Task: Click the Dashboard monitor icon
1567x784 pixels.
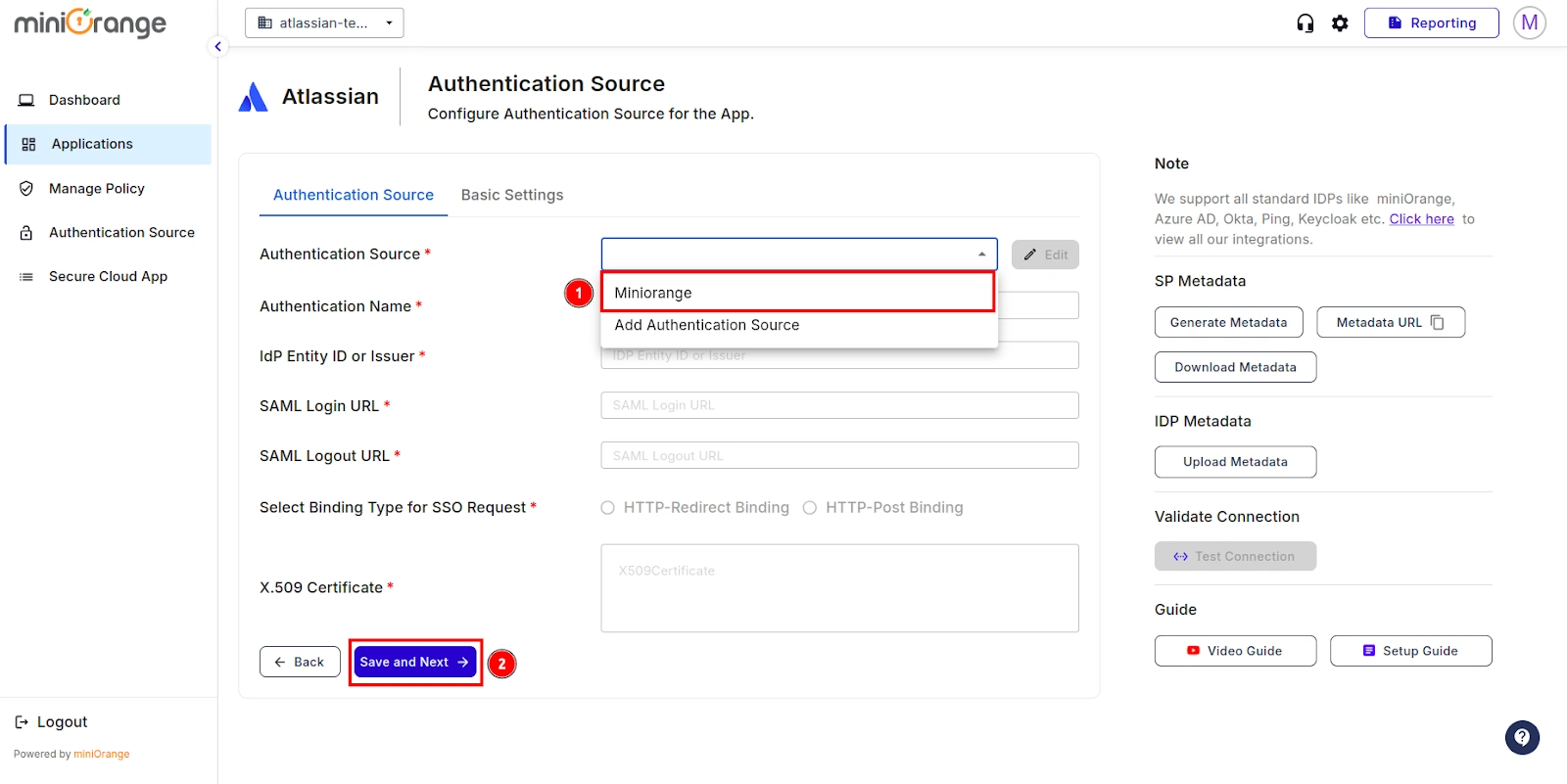Action: coord(26,100)
